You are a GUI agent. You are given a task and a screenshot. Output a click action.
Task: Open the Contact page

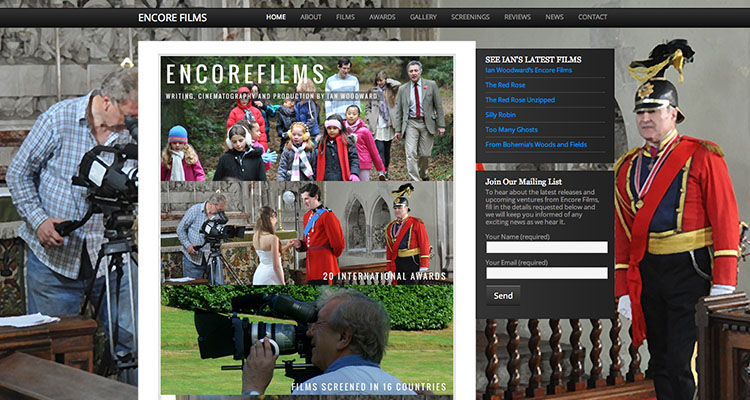(x=593, y=17)
